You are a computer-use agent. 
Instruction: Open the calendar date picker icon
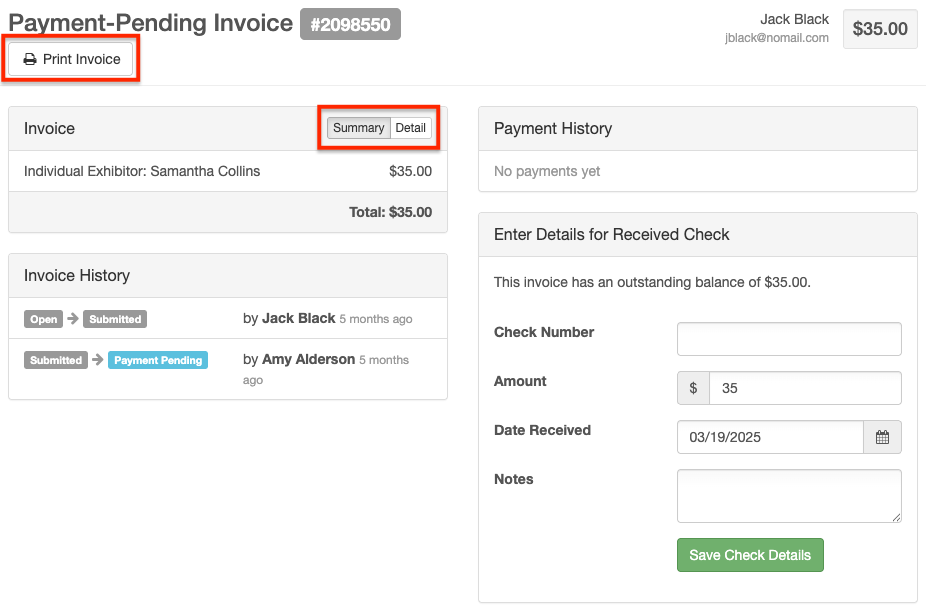882,437
